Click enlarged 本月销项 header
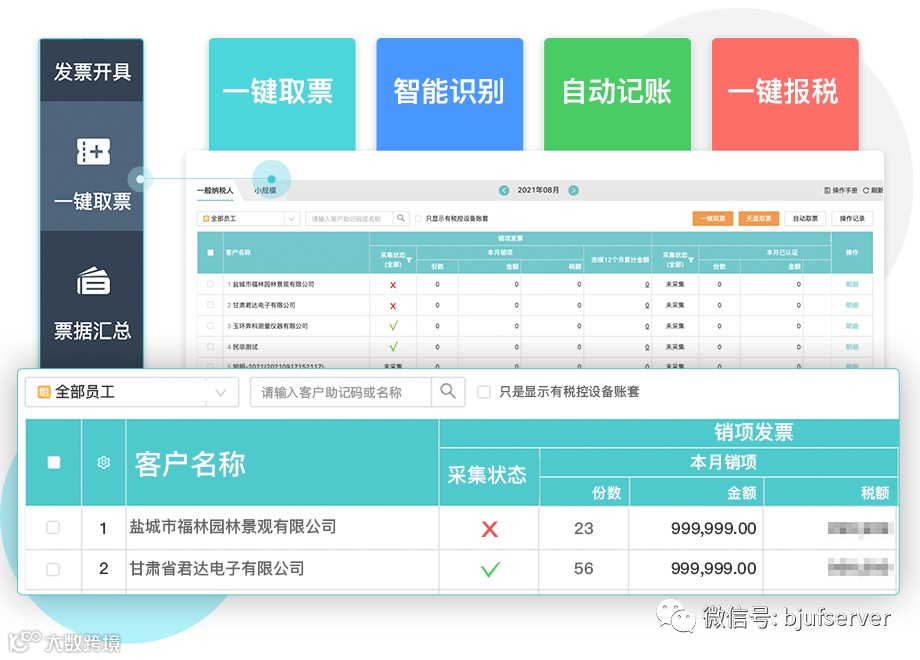The height and width of the screenshot is (660, 920). click(x=723, y=462)
